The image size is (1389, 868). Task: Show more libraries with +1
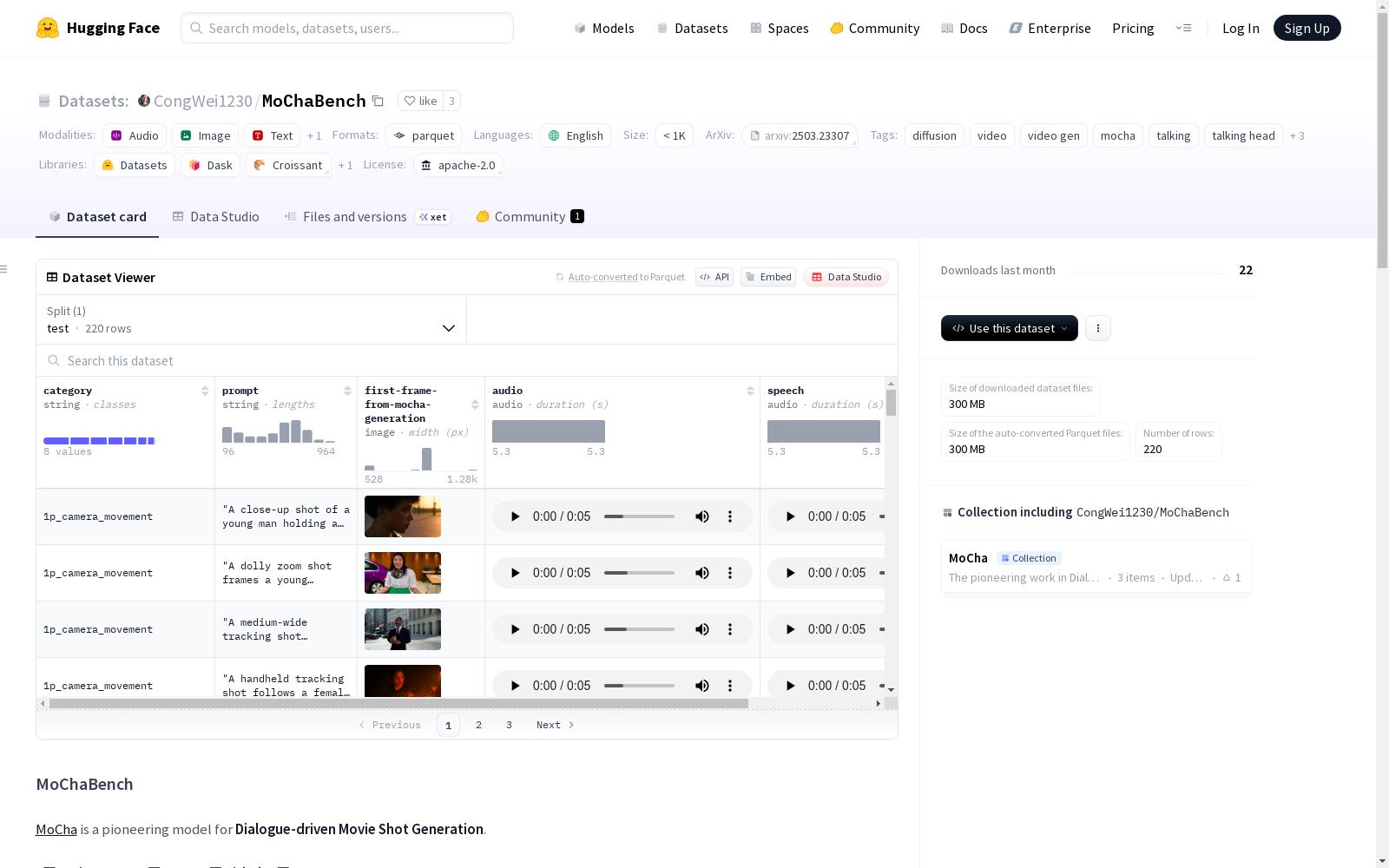pyautogui.click(x=346, y=165)
